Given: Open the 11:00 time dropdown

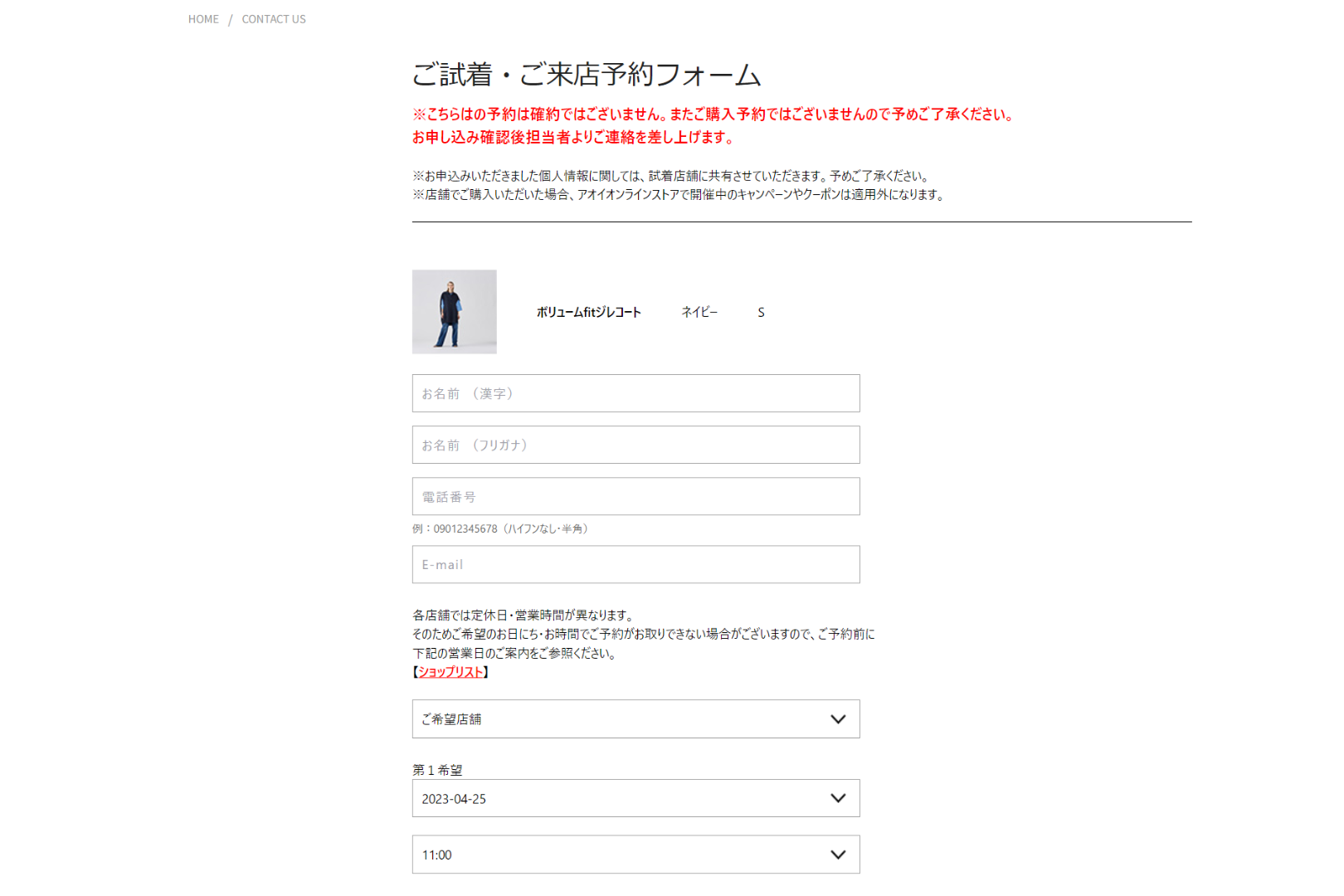Looking at the screenshot, I should (636, 855).
